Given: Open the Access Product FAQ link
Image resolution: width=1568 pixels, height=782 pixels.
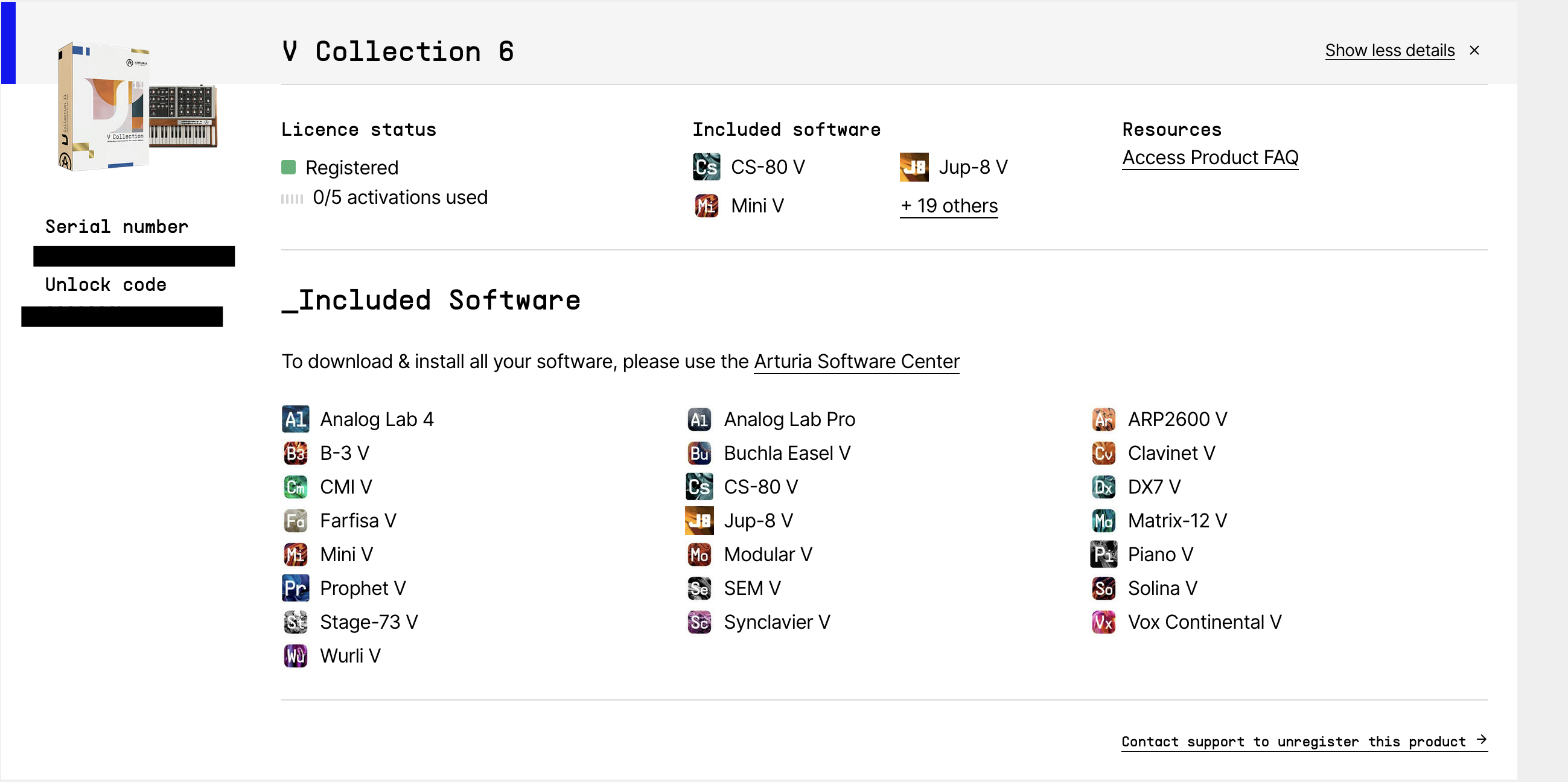Looking at the screenshot, I should (x=1210, y=157).
